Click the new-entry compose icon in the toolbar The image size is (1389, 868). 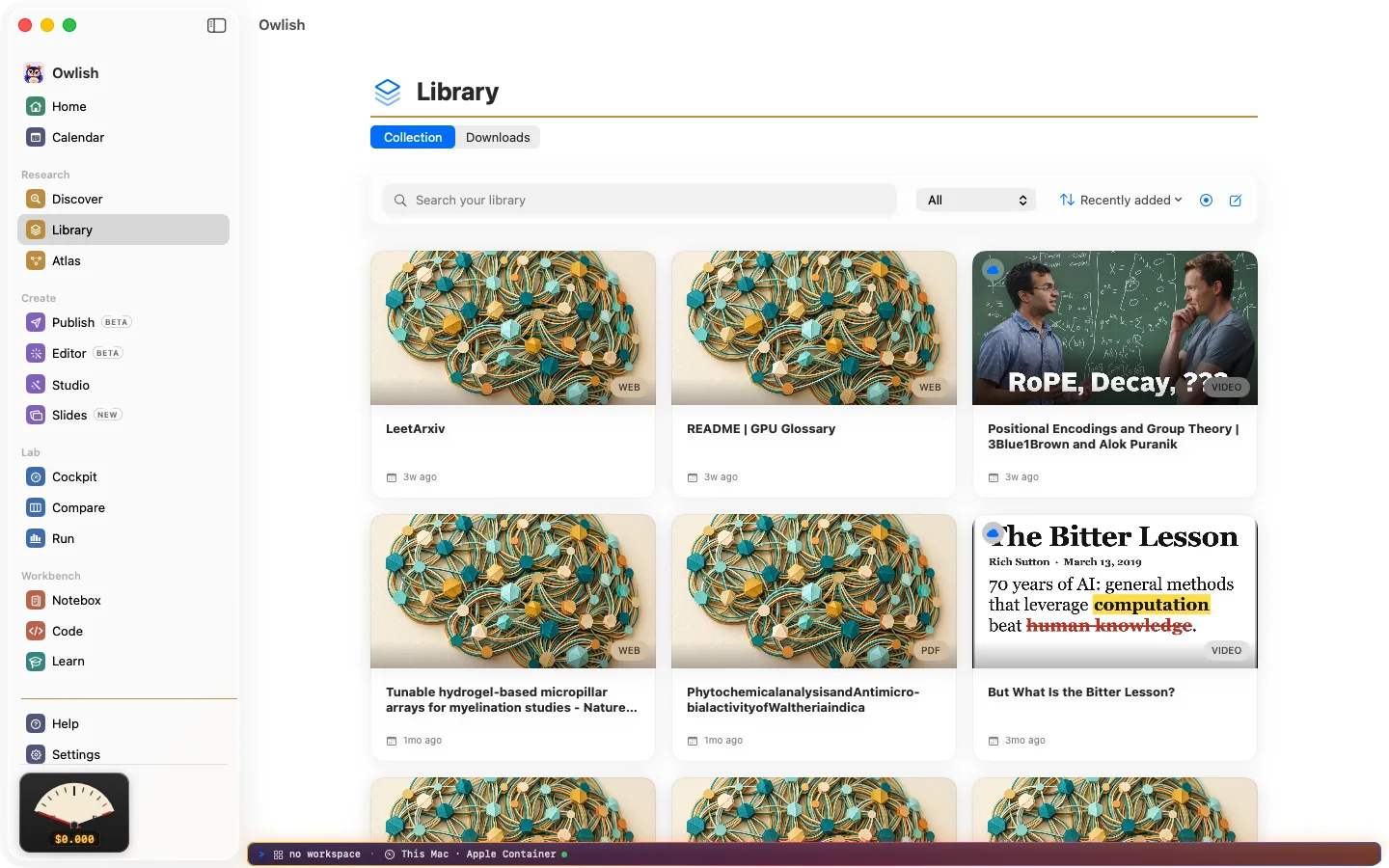(1236, 201)
